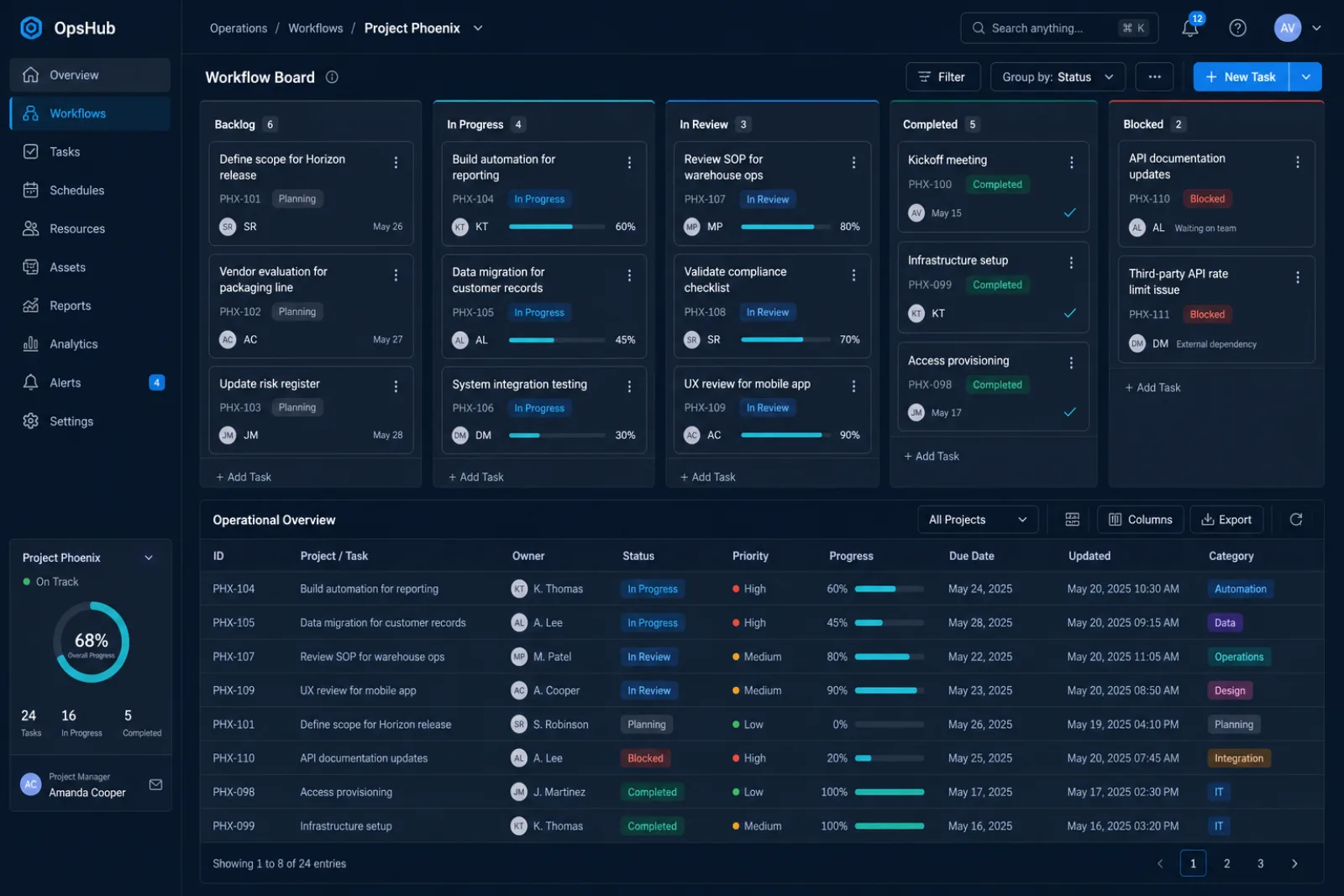Click the Columns button
This screenshot has width=1344, height=896.
point(1140,520)
